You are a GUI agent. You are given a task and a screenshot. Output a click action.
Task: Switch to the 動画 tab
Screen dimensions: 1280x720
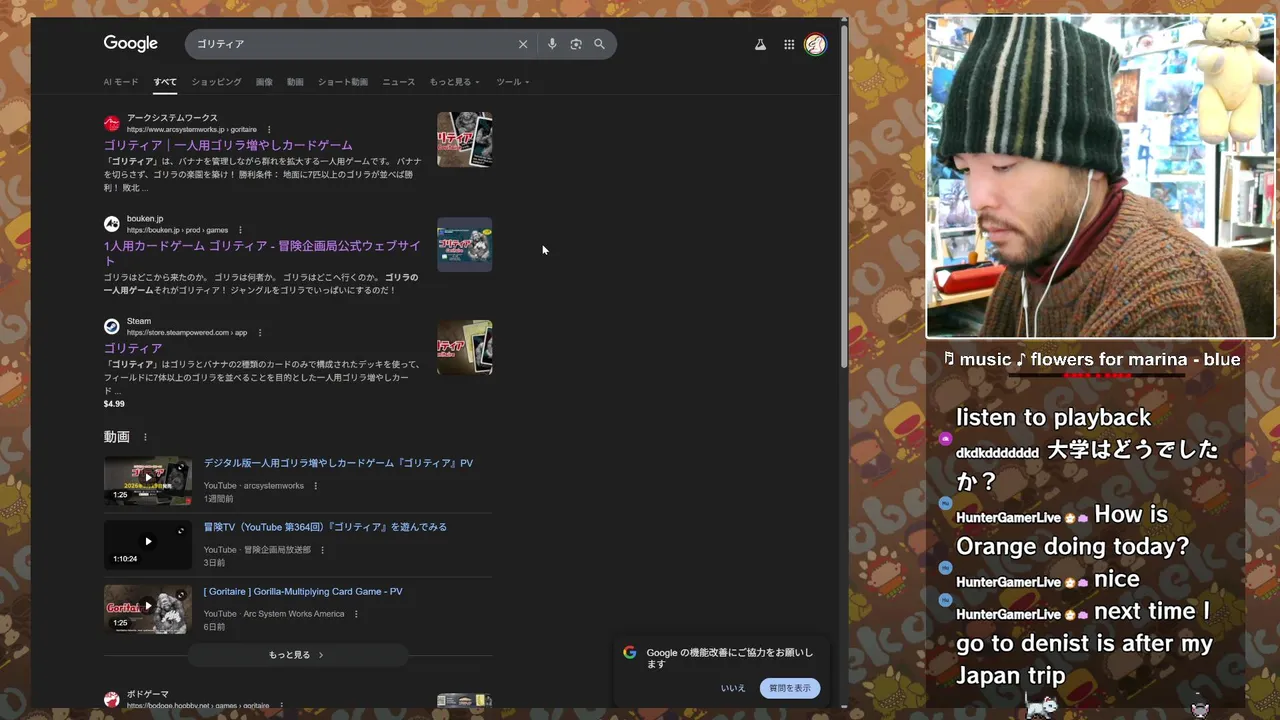(295, 82)
